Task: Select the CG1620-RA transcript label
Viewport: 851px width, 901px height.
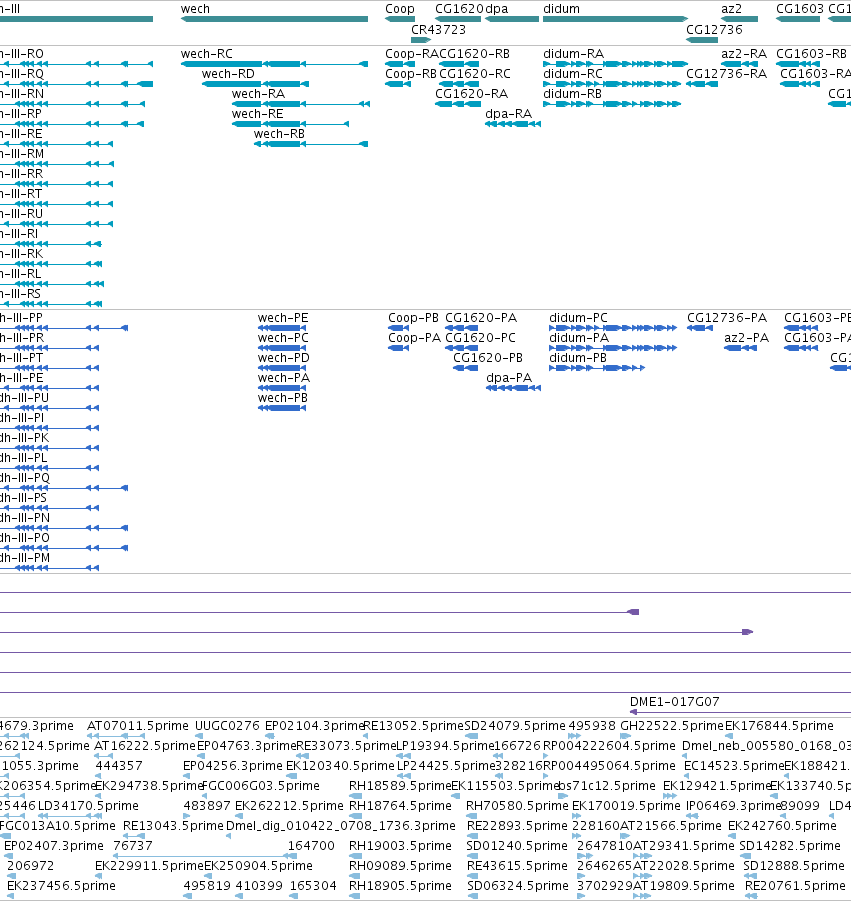Action: coord(471,94)
